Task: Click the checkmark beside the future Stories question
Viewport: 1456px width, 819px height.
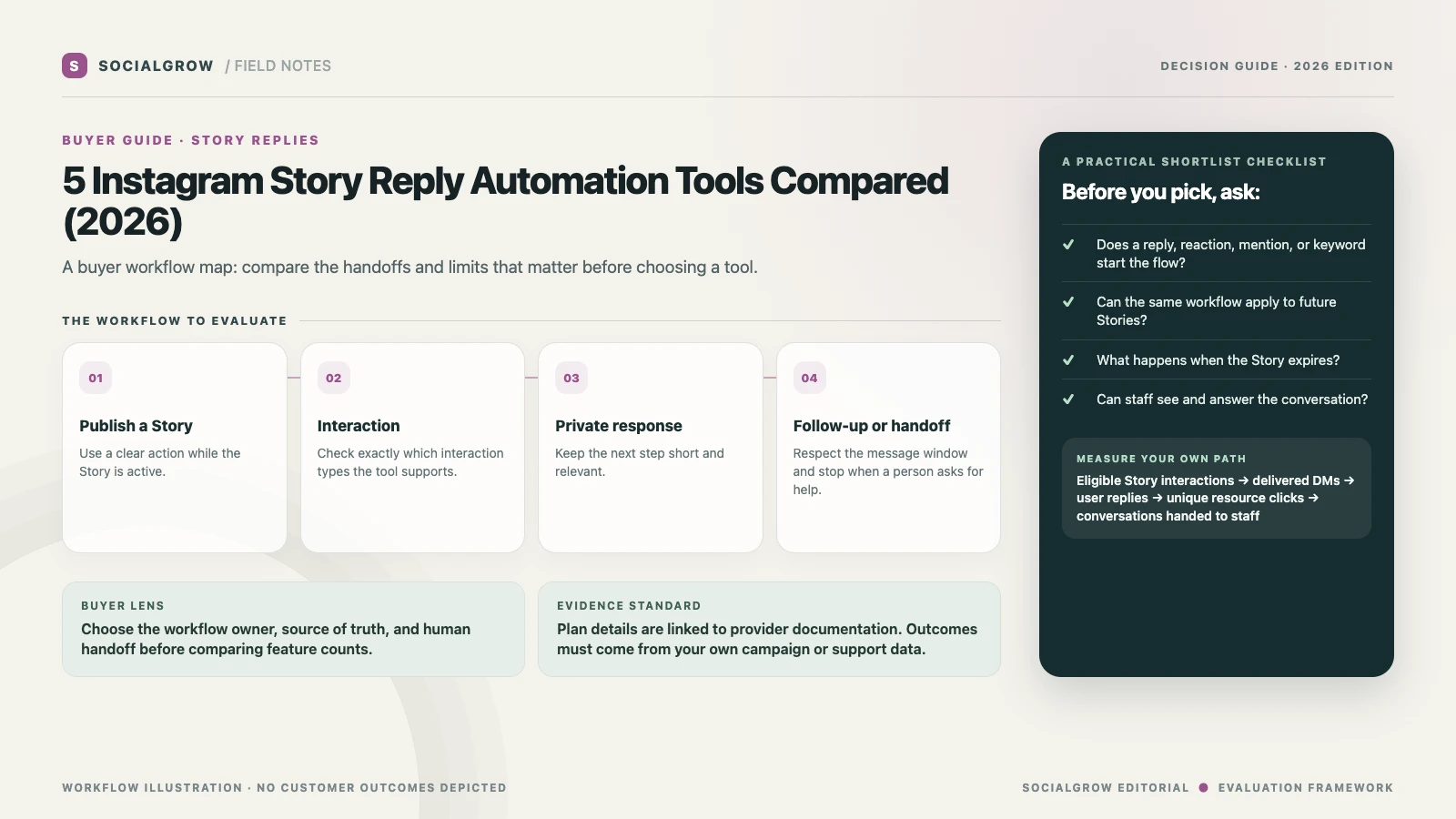Action: click(1068, 302)
